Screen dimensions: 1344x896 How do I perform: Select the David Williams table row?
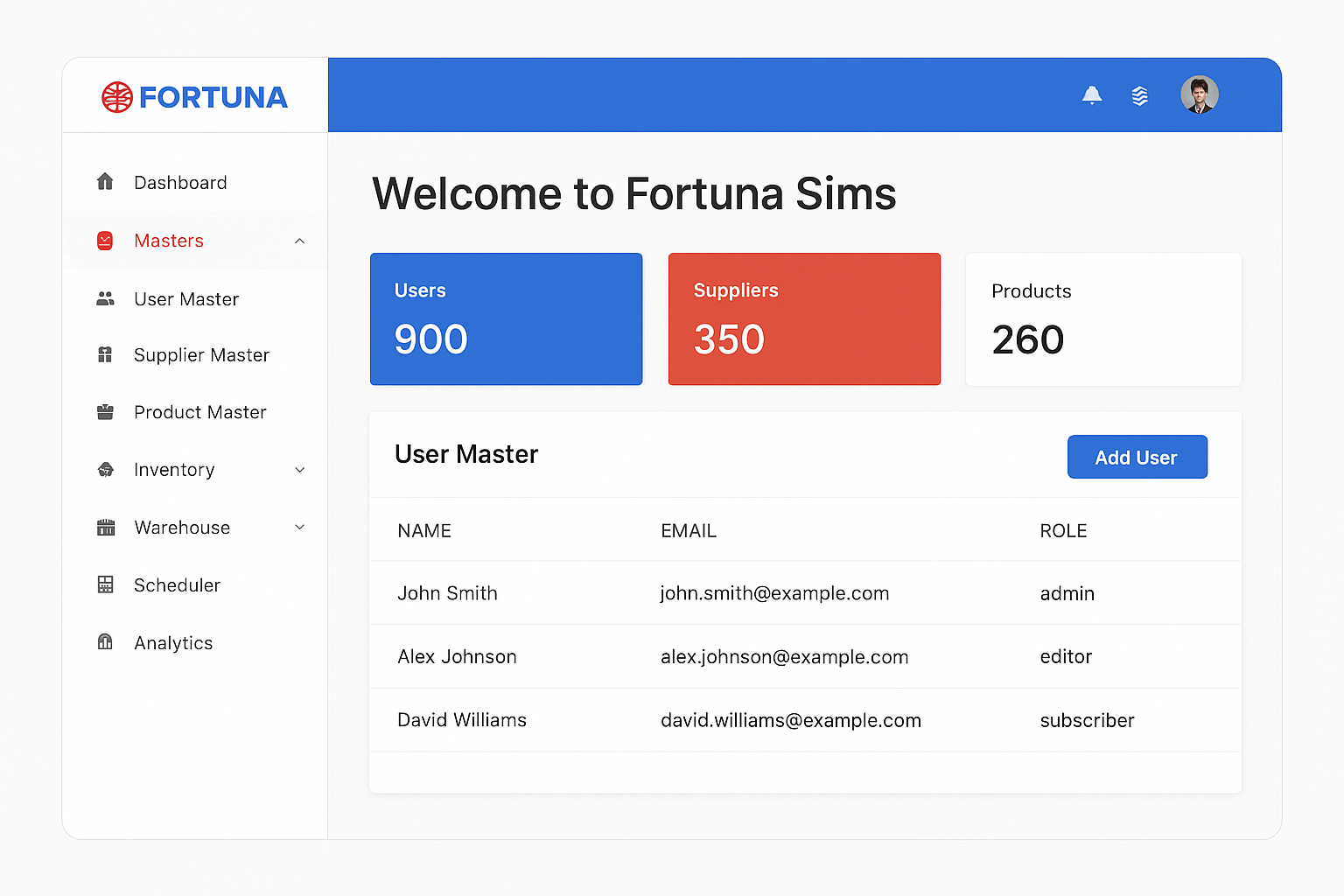pos(804,720)
